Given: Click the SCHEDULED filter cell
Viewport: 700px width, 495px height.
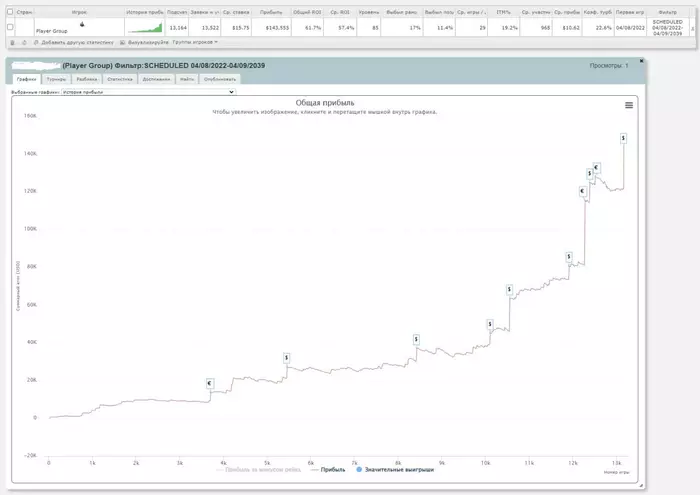Looking at the screenshot, I should (x=667, y=27).
